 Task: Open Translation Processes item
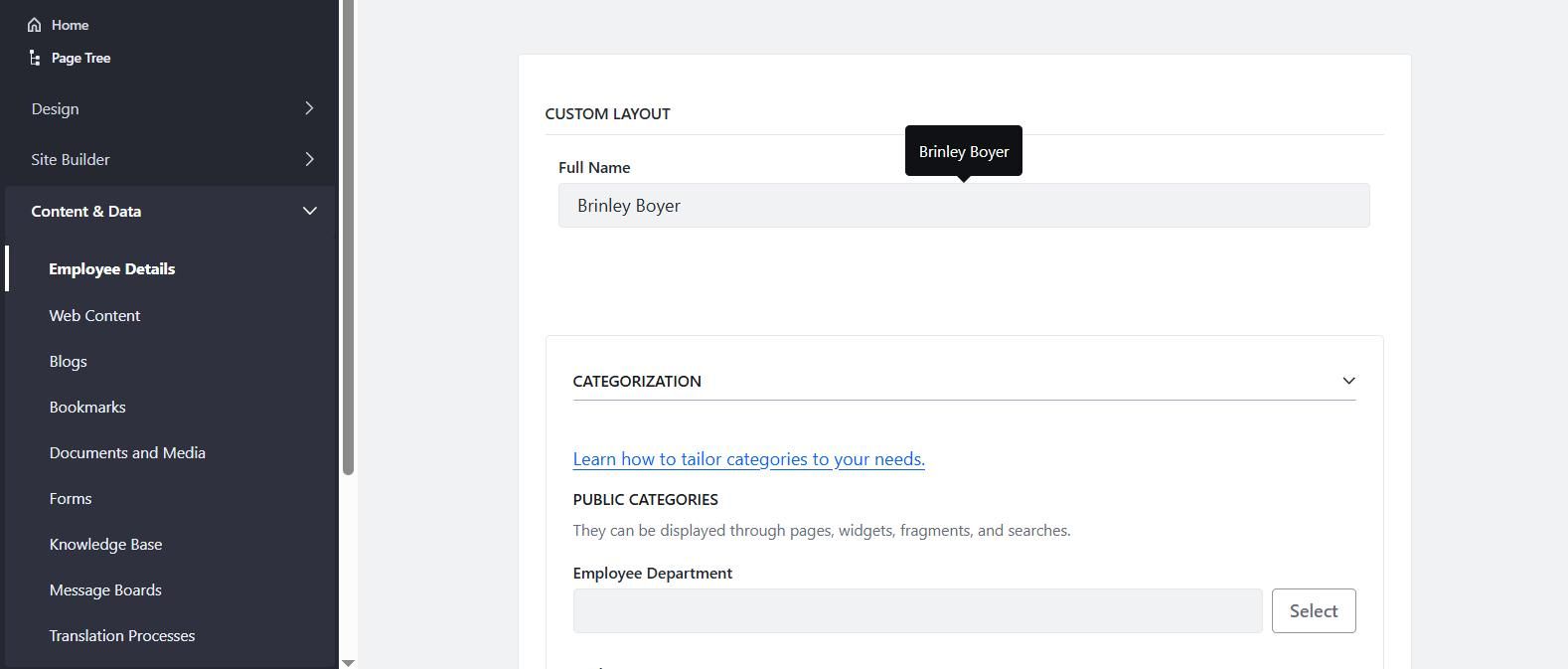tap(122, 635)
